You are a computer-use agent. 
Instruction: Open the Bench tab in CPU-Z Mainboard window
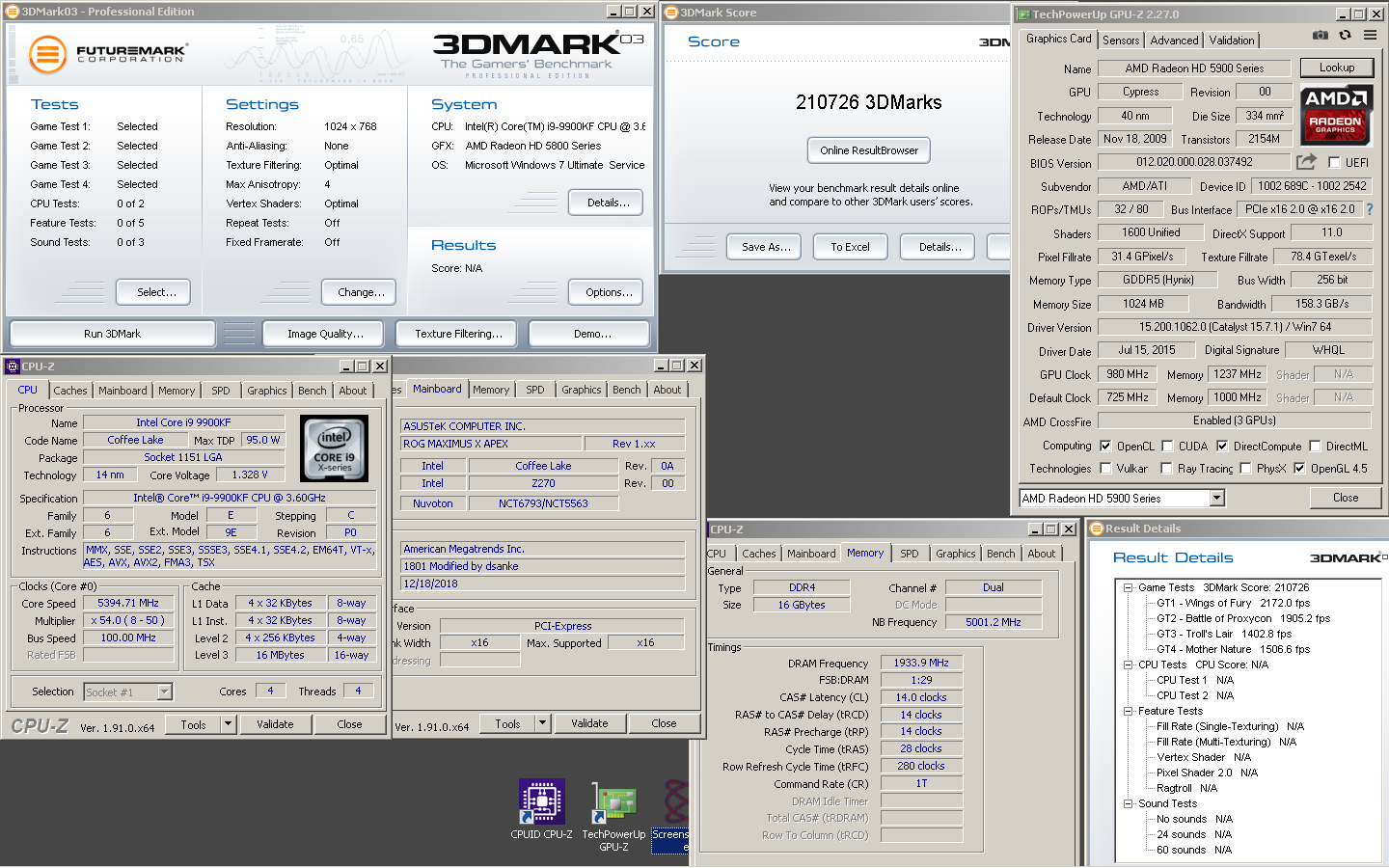pos(626,390)
